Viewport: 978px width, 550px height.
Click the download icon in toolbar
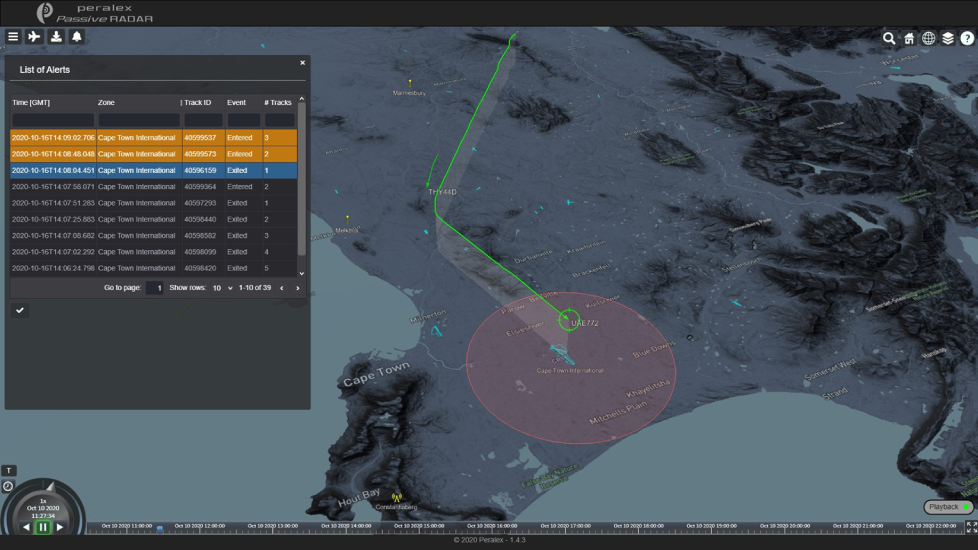[x=56, y=37]
